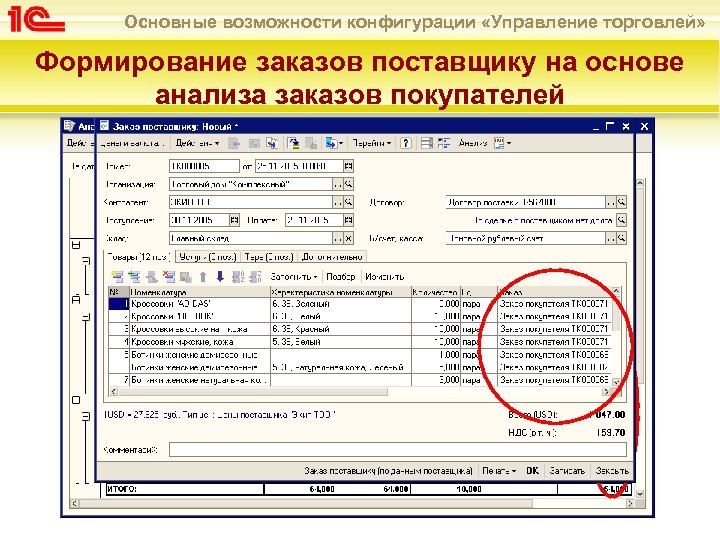The height and width of the screenshot is (540, 720).
Task: Click the ellipsis select button for Договор
Action: tap(611, 202)
